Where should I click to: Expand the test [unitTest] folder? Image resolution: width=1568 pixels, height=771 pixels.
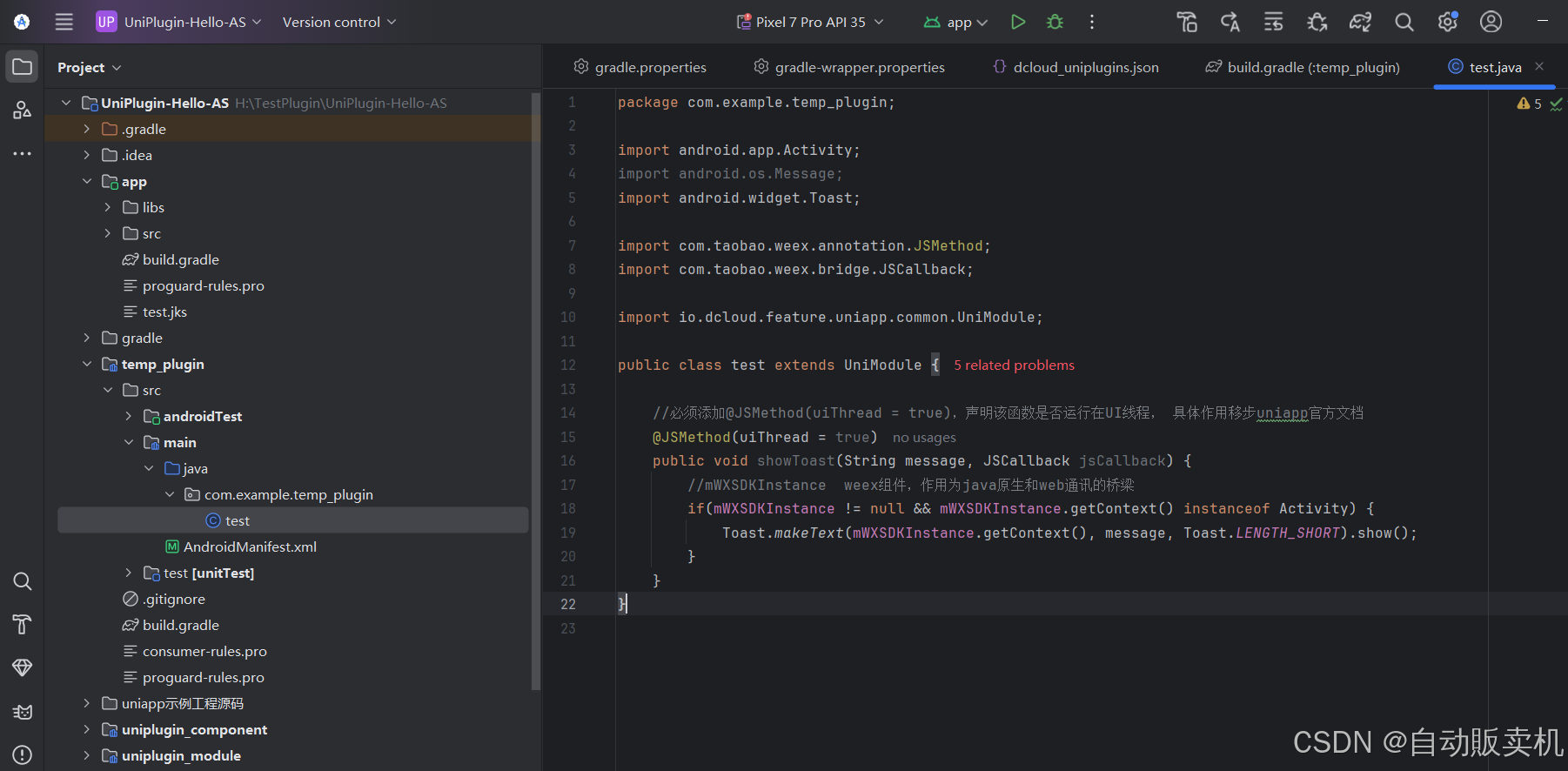(x=128, y=573)
